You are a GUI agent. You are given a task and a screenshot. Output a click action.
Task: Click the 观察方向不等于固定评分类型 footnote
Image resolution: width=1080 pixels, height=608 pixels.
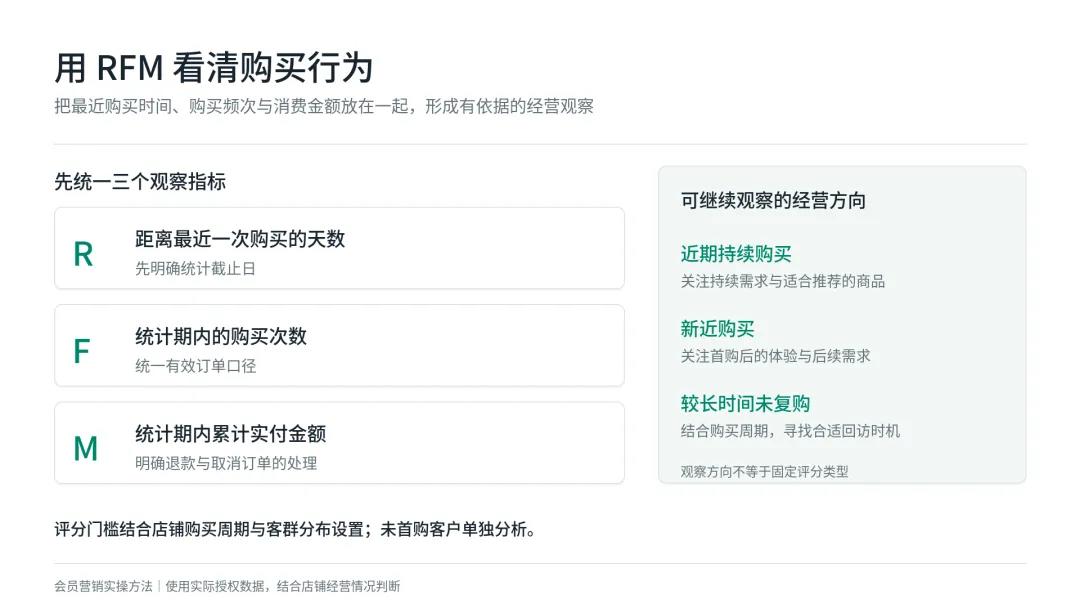click(765, 472)
